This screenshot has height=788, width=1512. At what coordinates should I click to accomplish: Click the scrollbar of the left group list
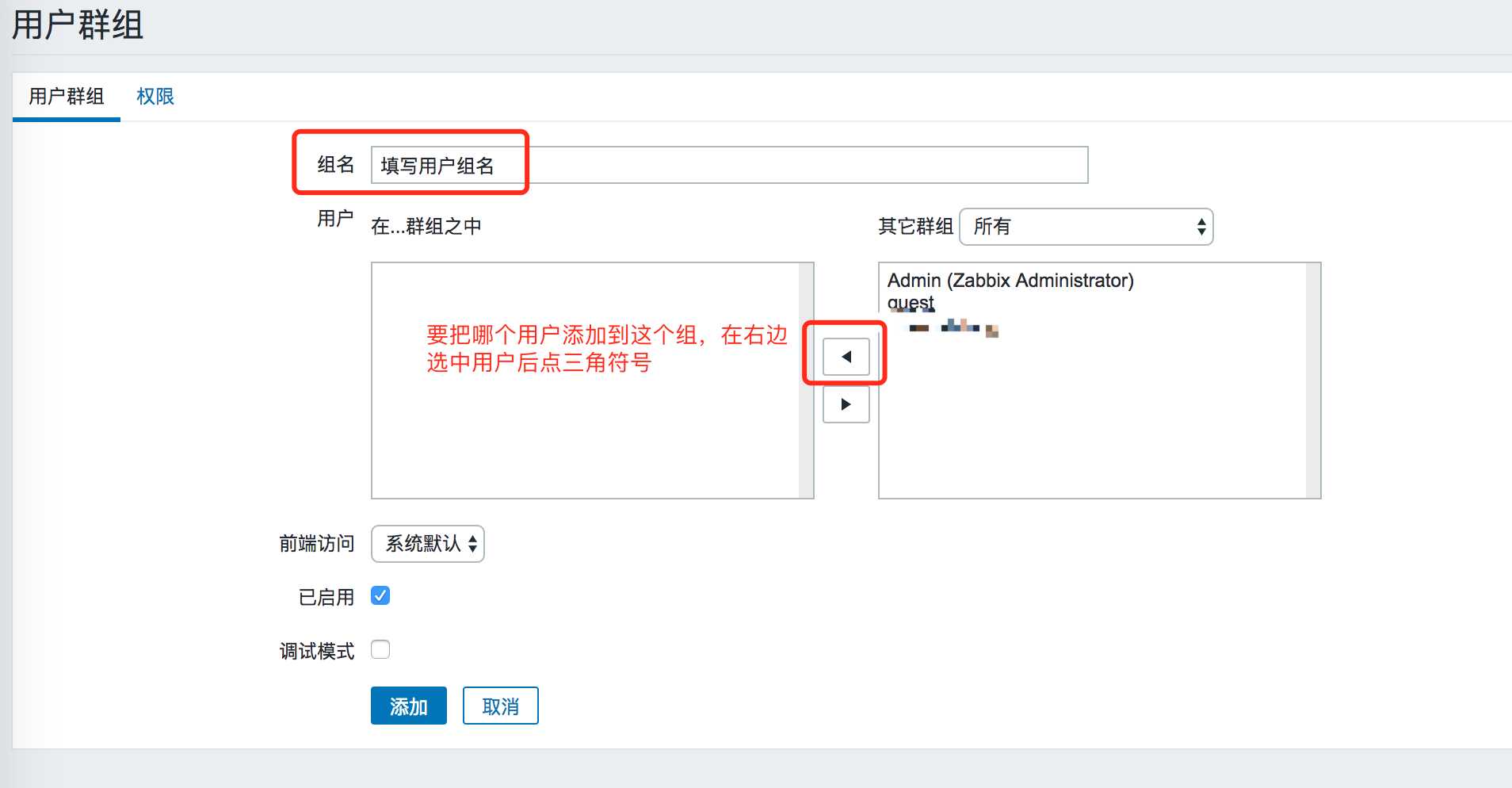tap(806, 381)
